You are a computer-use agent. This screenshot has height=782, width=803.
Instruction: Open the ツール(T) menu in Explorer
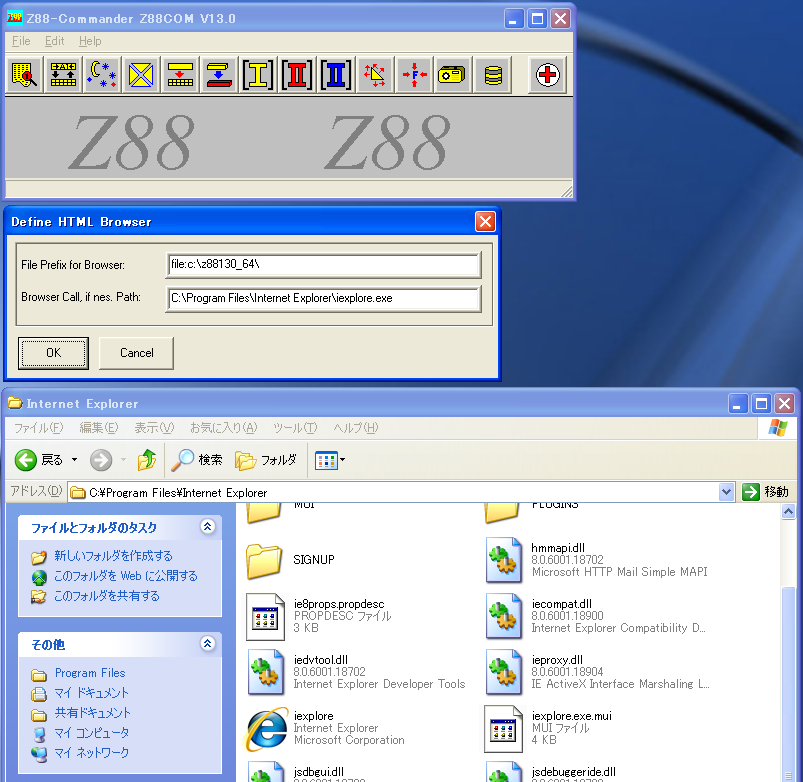[x=294, y=428]
